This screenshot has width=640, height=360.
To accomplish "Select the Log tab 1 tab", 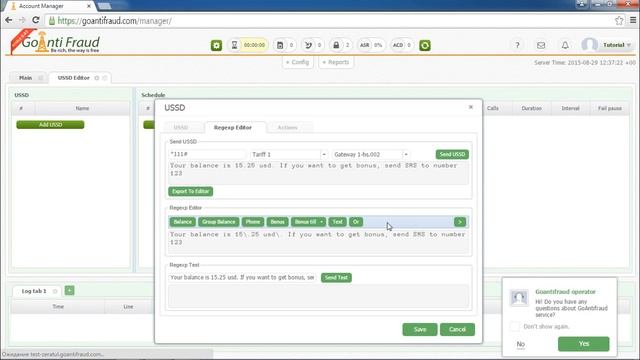I will [x=34, y=291].
